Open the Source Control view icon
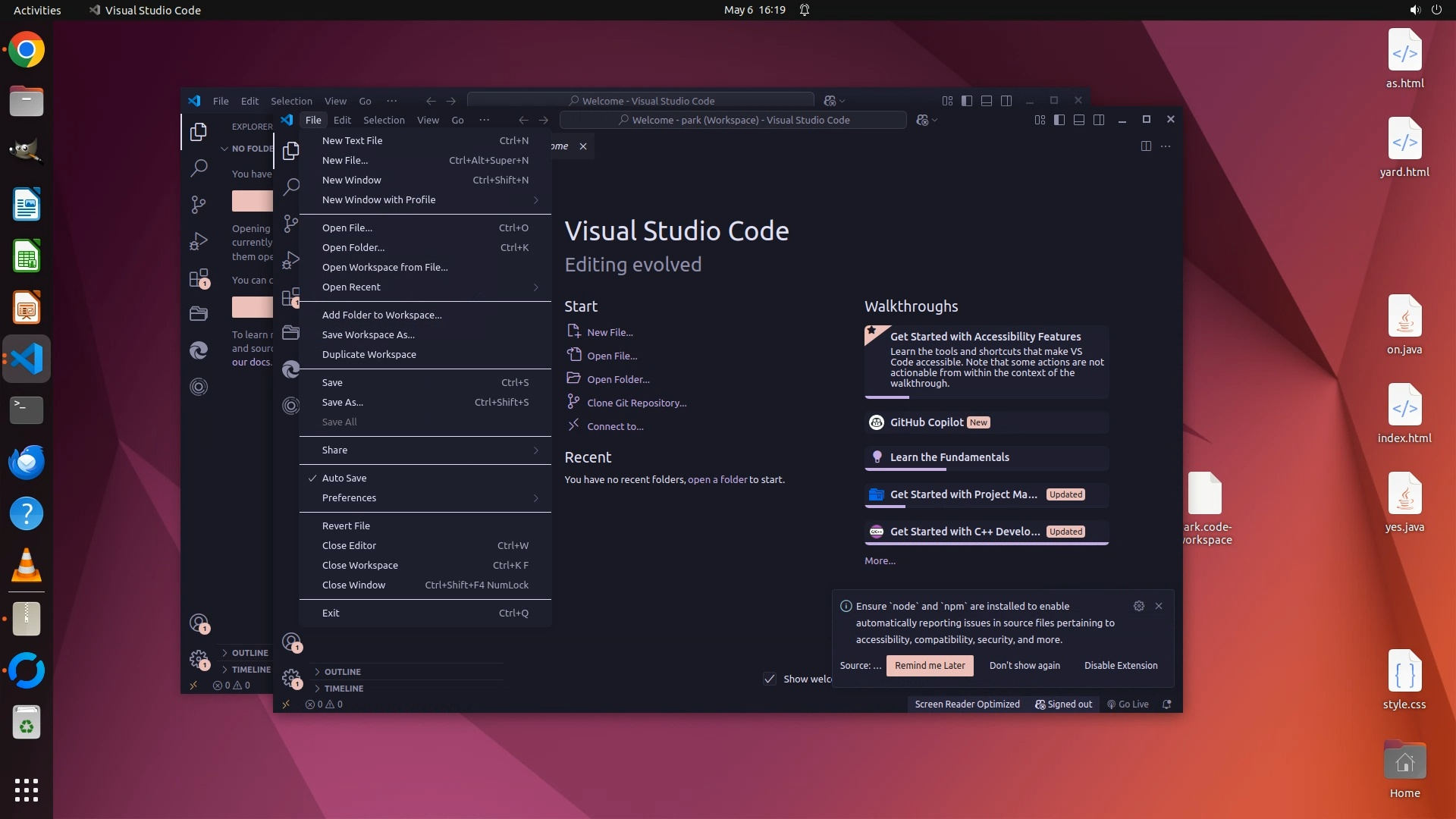This screenshot has width=1456, height=819. [290, 223]
